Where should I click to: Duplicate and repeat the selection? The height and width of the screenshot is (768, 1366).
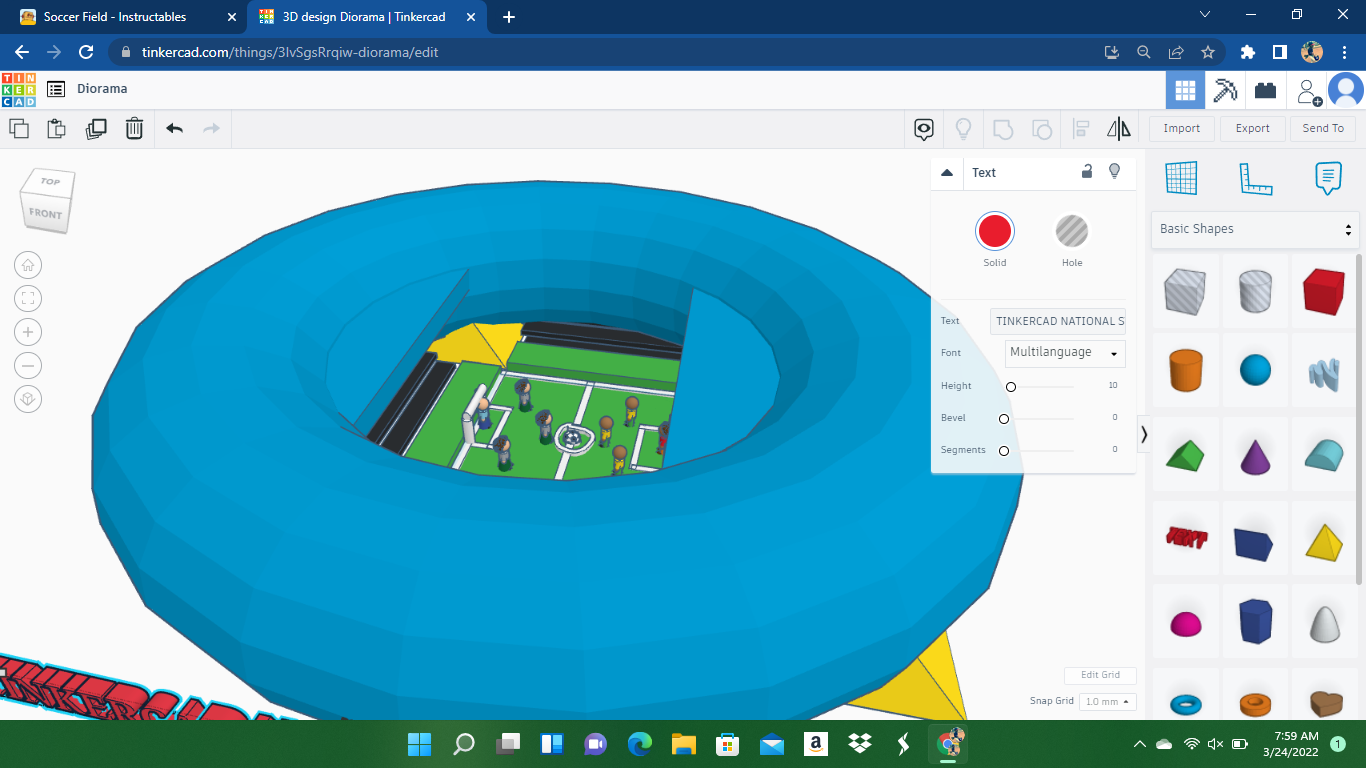(96, 128)
